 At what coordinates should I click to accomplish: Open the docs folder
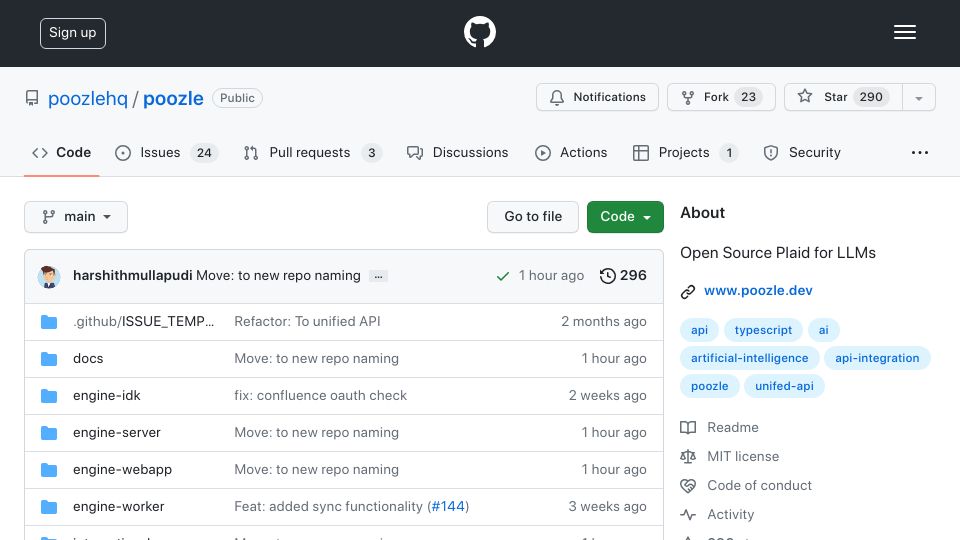(88, 359)
